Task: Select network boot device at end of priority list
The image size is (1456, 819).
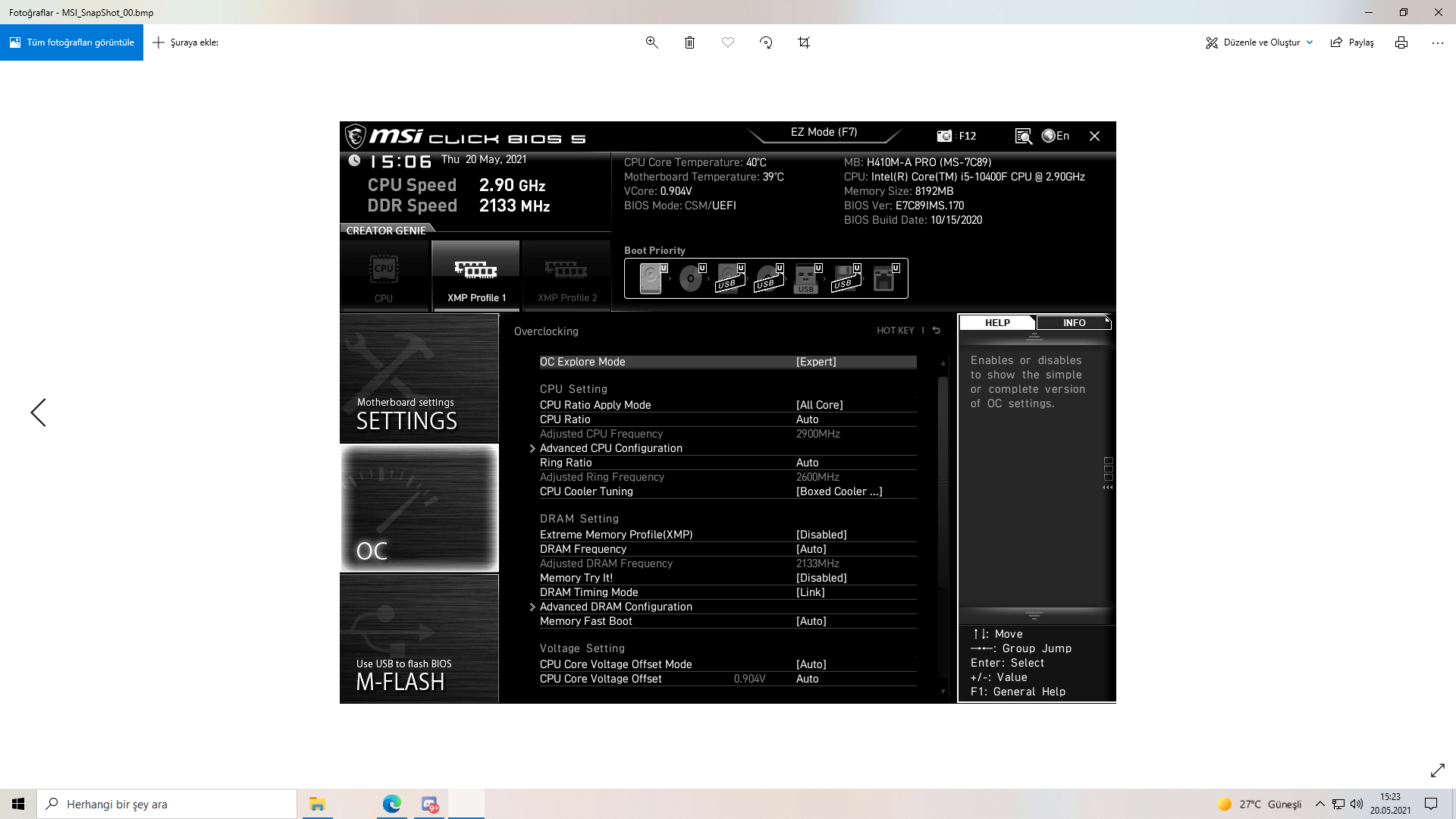Action: coord(885,278)
